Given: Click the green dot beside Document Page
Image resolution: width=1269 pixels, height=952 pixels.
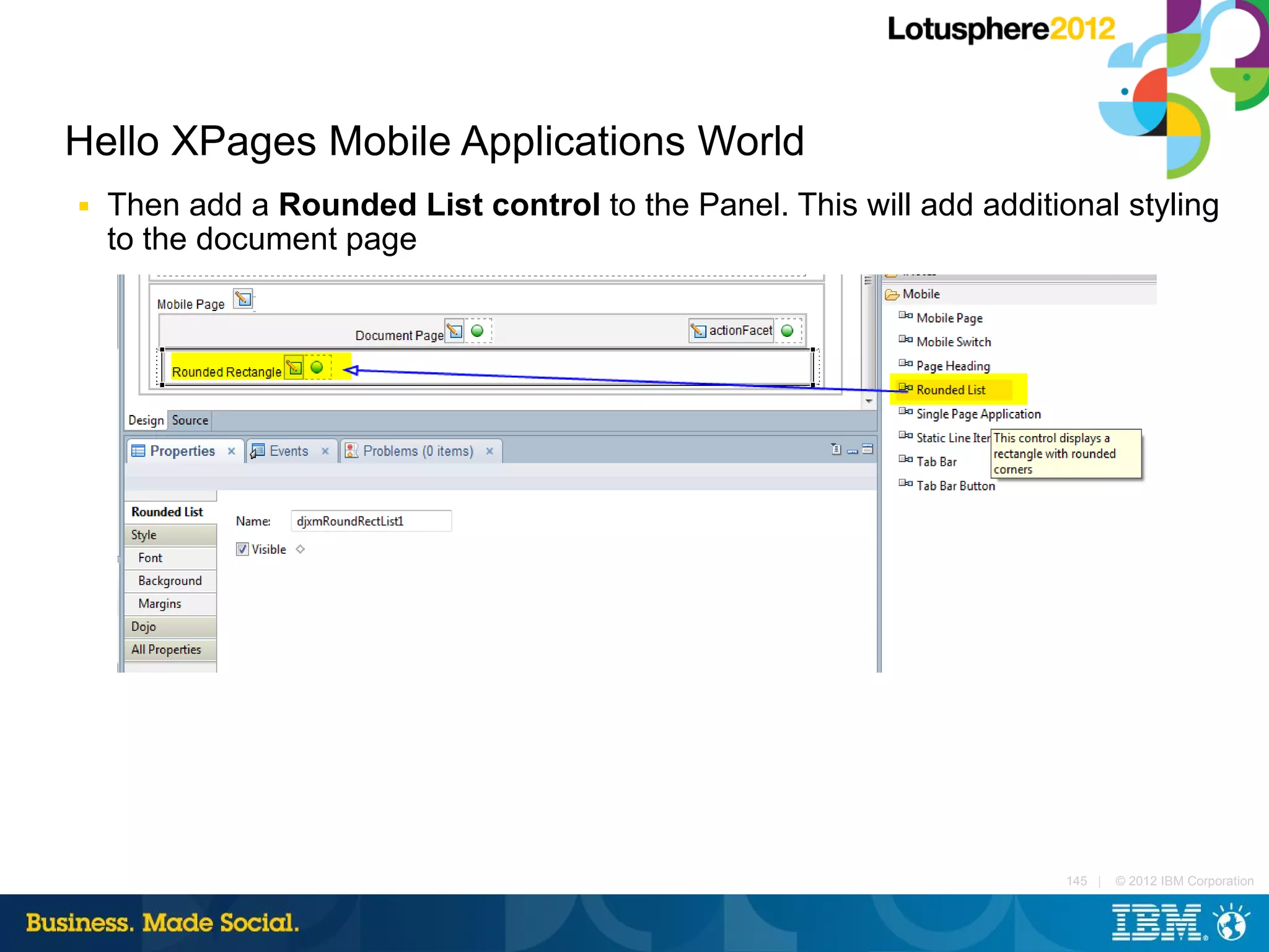Looking at the screenshot, I should coord(477,331).
